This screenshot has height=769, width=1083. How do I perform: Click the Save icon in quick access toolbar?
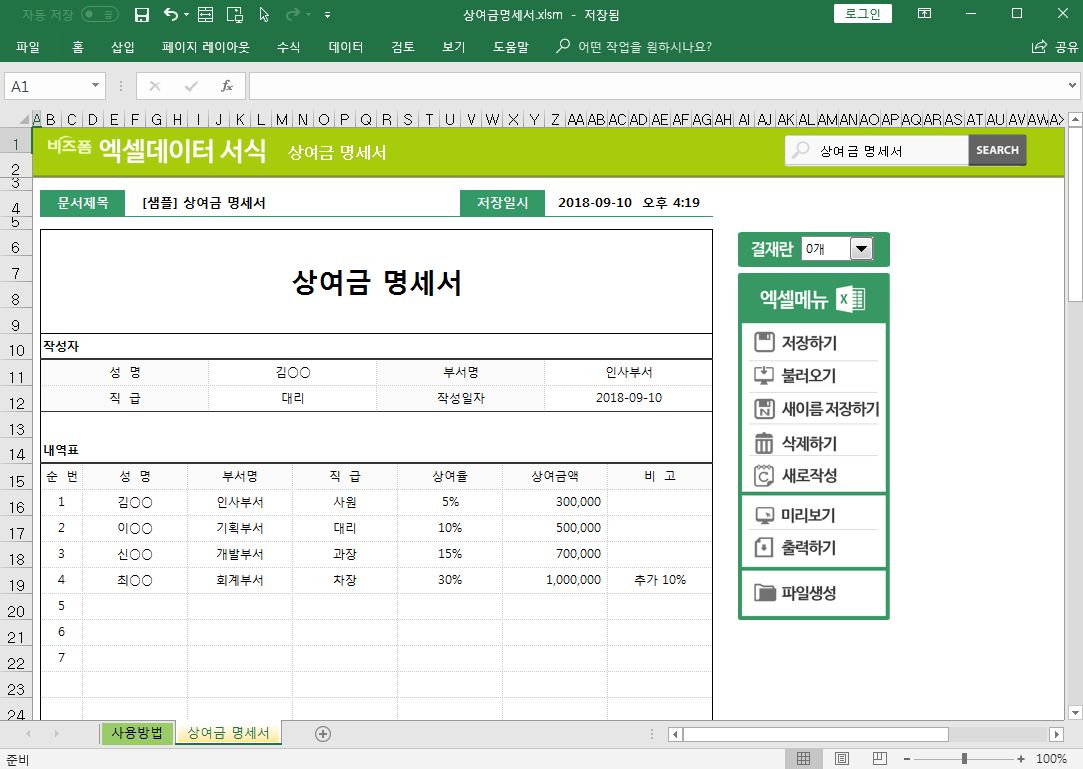point(142,14)
